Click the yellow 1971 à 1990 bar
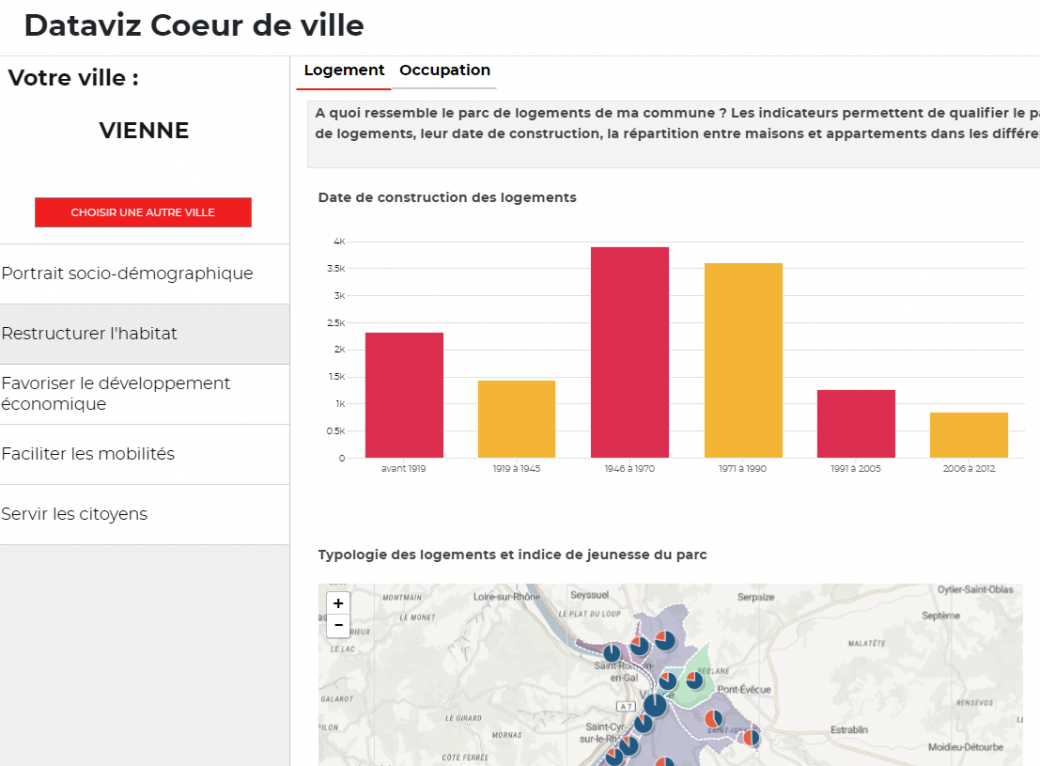 pos(743,360)
